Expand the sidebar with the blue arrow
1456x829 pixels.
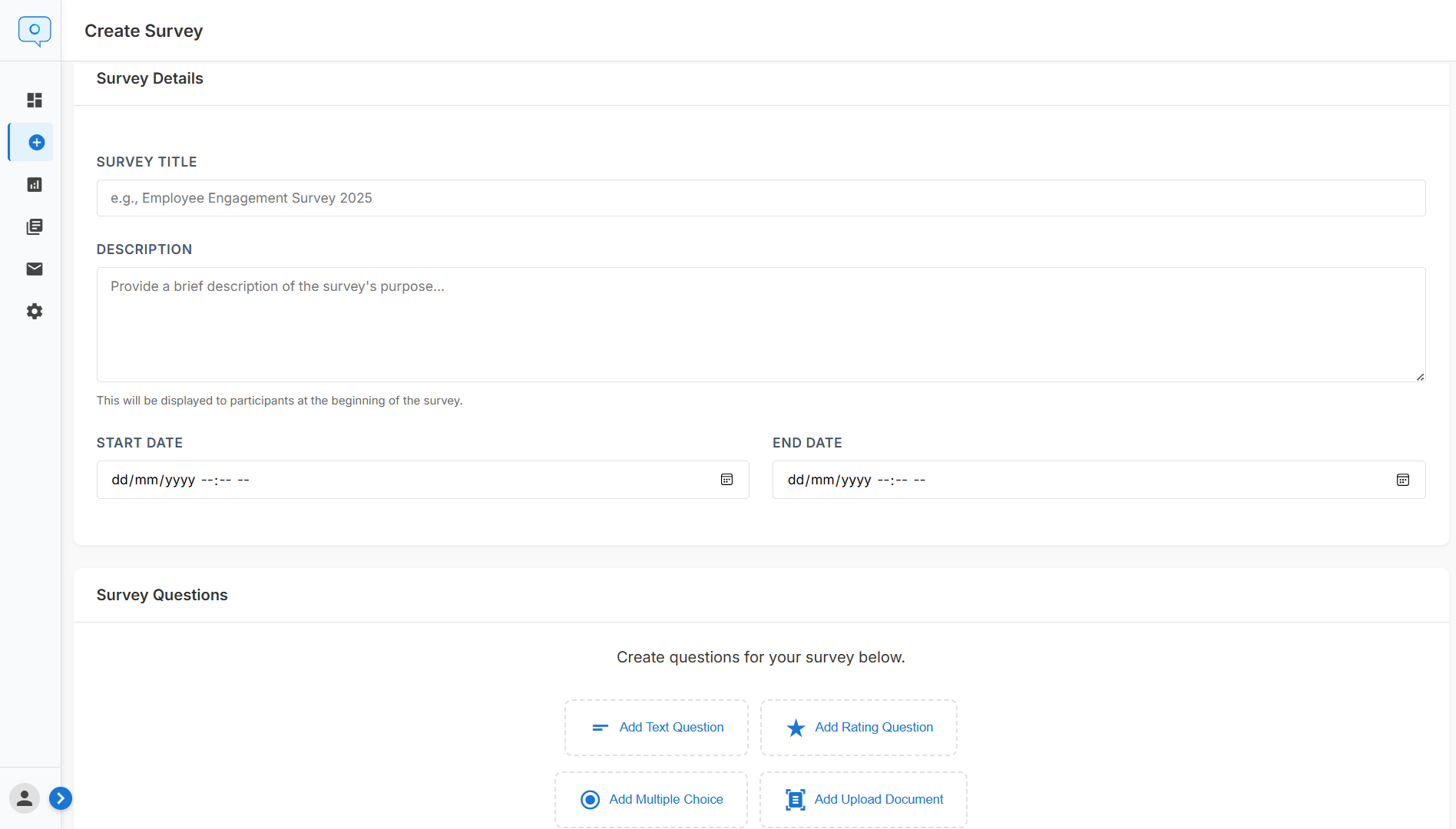tap(61, 798)
